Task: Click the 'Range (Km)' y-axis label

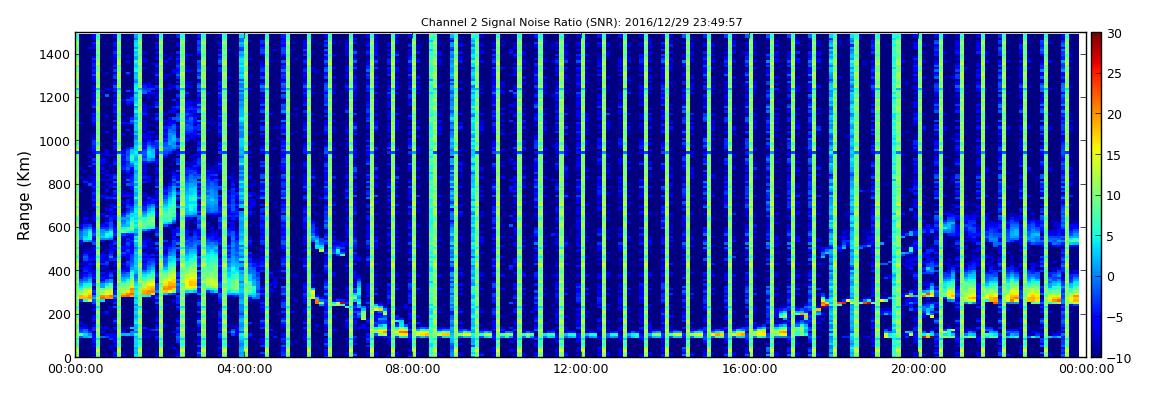Action: click(x=23, y=195)
